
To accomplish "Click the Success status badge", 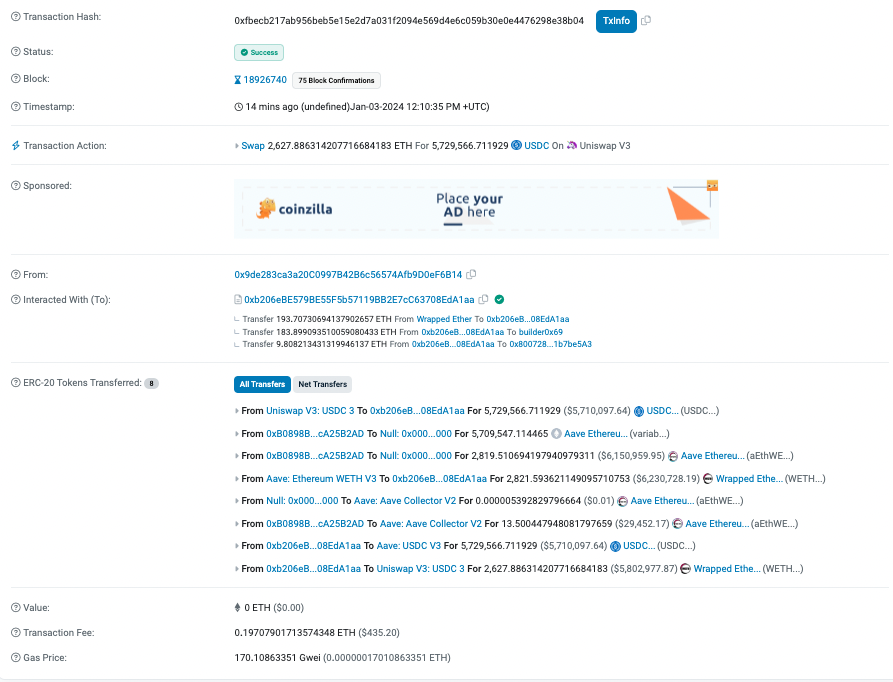I will [259, 52].
